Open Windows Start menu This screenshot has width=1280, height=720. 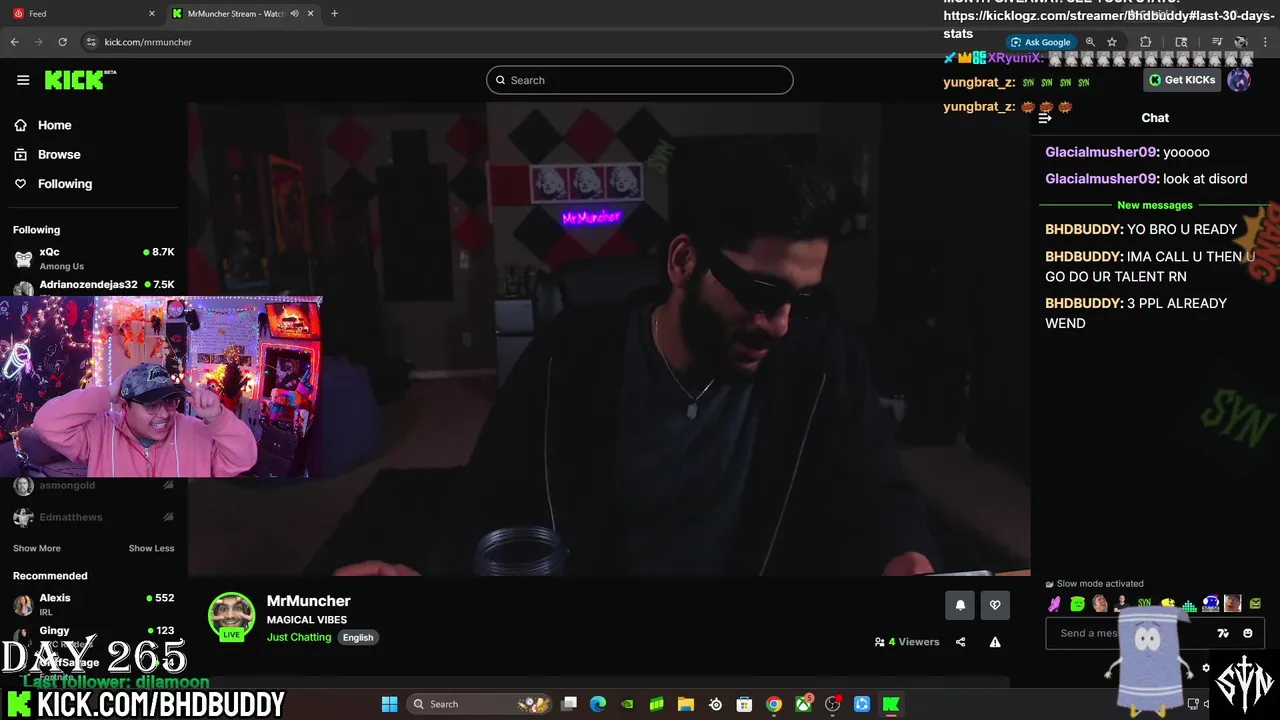coord(389,704)
